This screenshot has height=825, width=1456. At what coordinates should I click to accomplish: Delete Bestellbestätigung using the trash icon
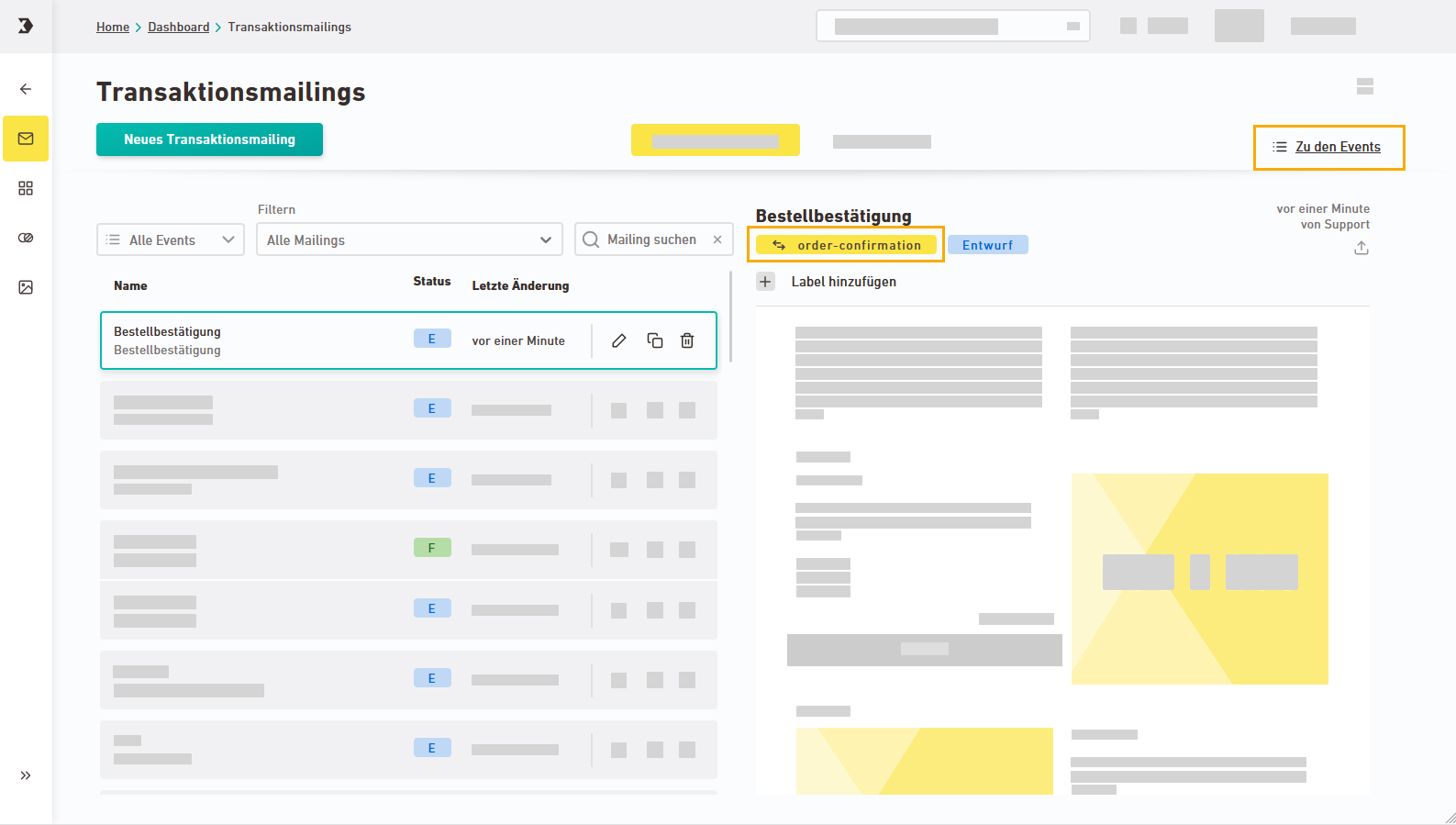tap(687, 340)
